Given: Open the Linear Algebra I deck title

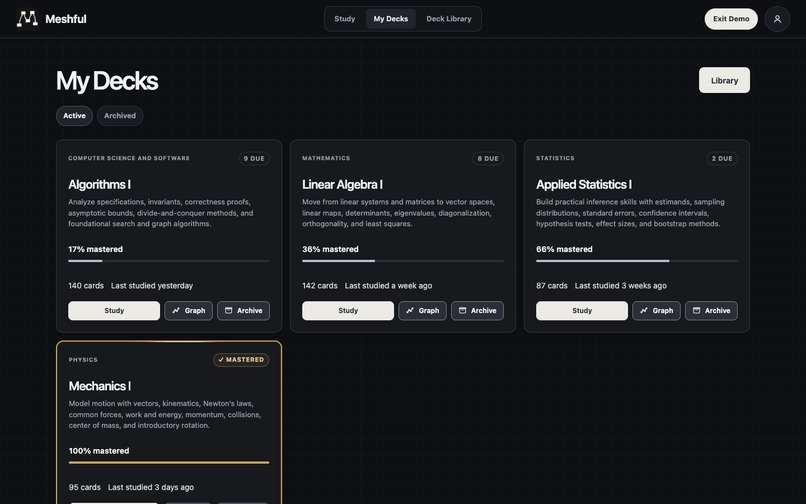Looking at the screenshot, I should [x=342, y=185].
